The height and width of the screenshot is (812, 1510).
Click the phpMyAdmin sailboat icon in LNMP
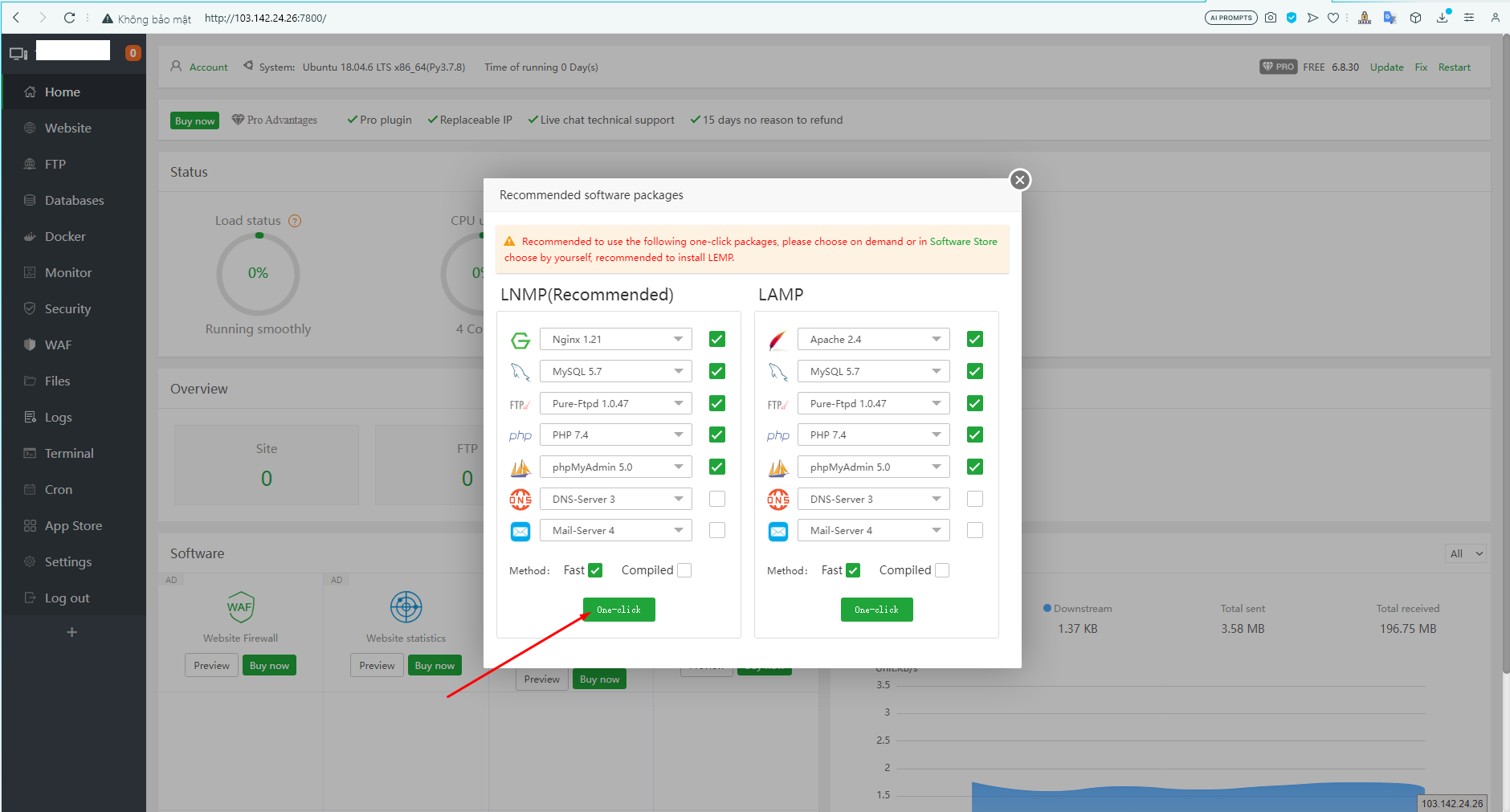coord(520,467)
